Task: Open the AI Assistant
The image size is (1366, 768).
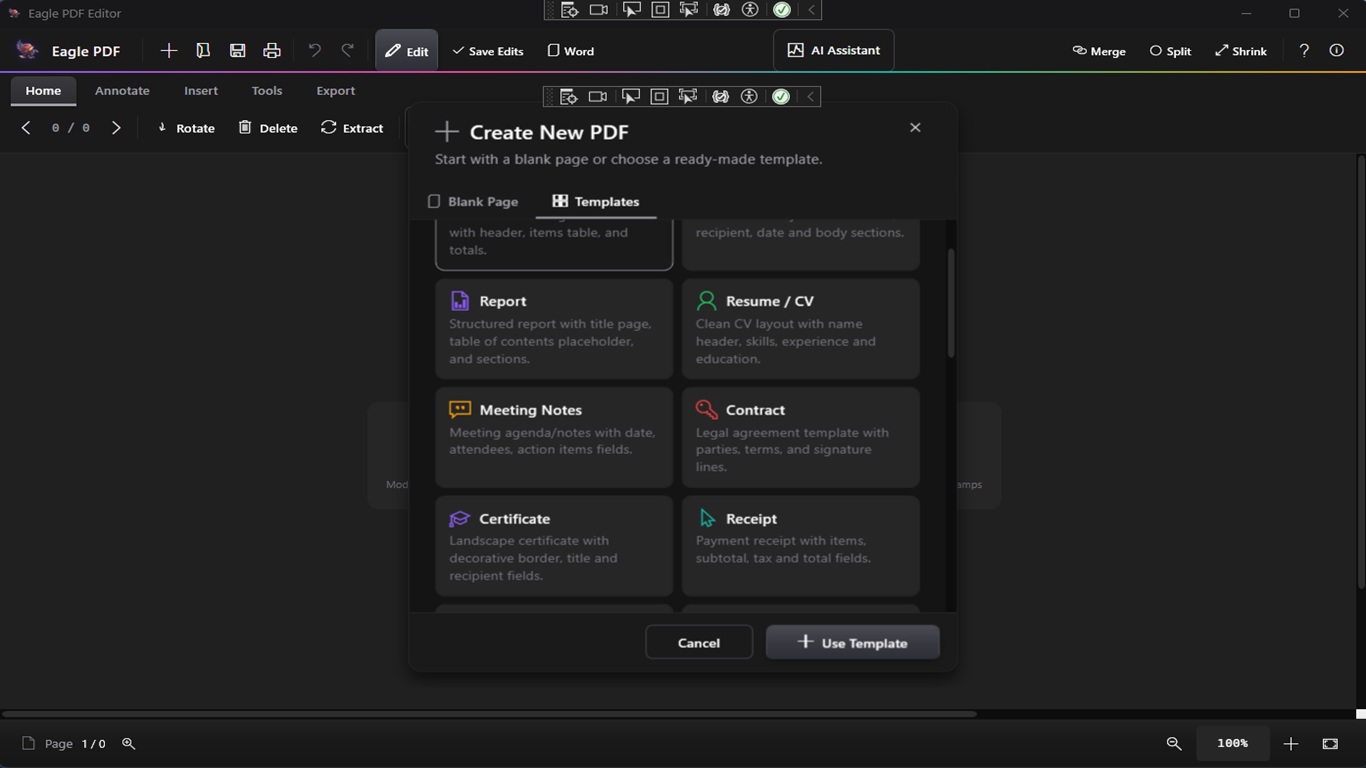Action: (x=833, y=50)
